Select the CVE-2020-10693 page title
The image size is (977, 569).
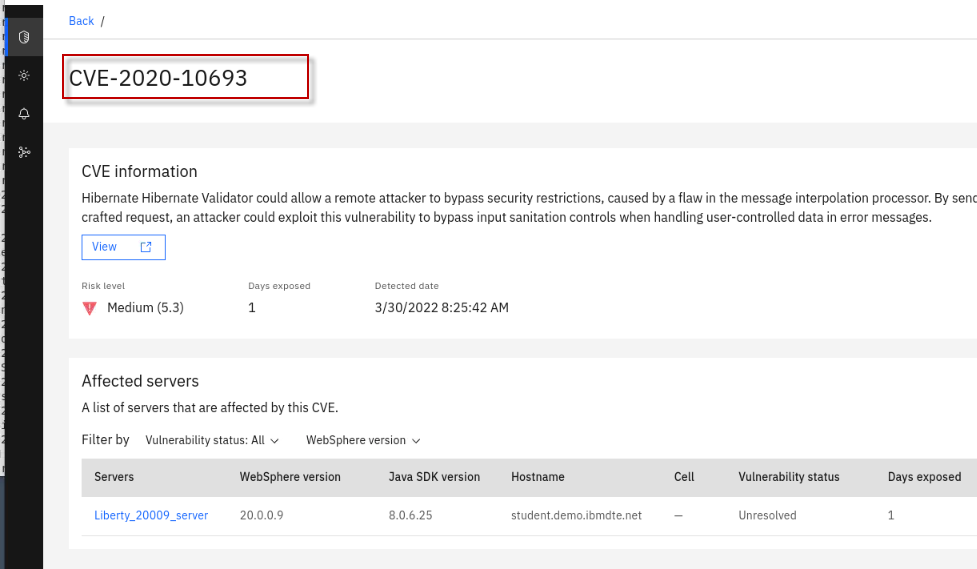pos(158,78)
